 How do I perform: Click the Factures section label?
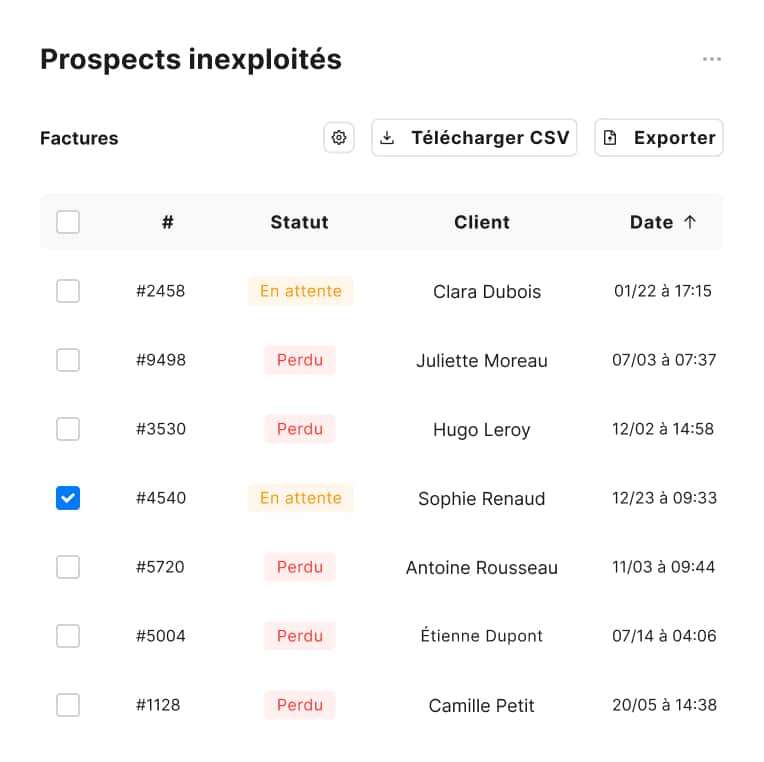[79, 138]
